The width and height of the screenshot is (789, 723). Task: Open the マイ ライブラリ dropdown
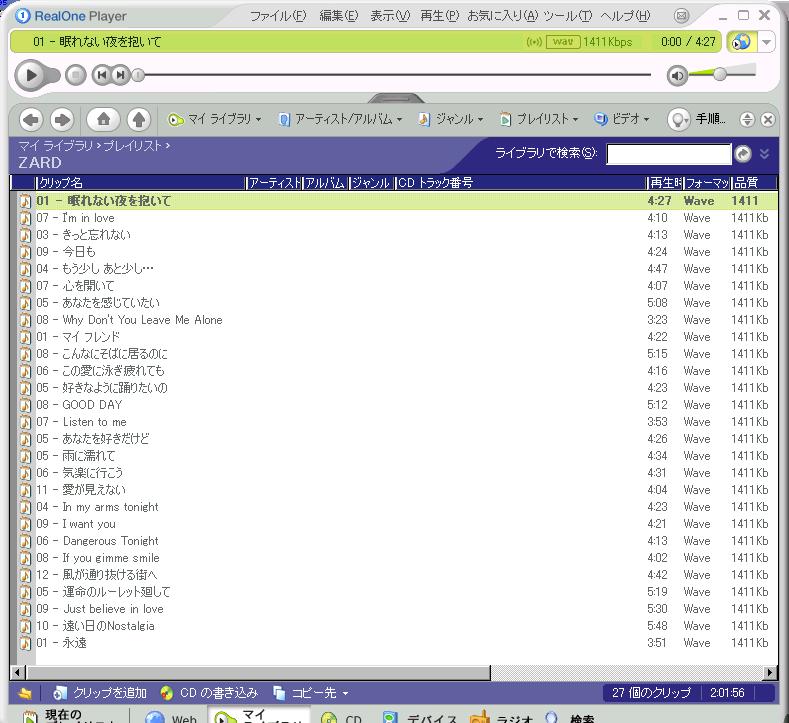[215, 119]
